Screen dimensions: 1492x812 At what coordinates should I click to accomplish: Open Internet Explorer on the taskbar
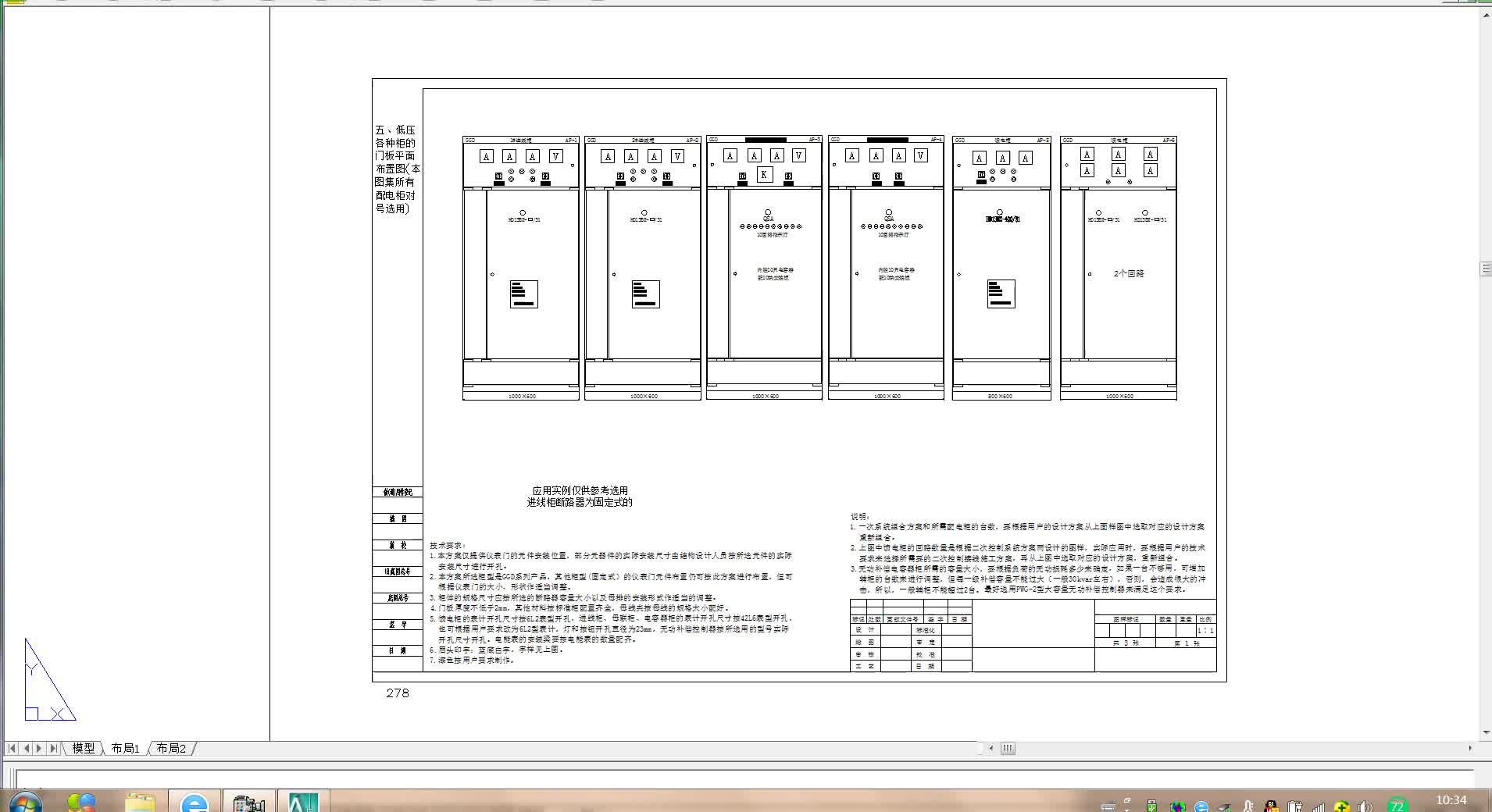[x=194, y=803]
